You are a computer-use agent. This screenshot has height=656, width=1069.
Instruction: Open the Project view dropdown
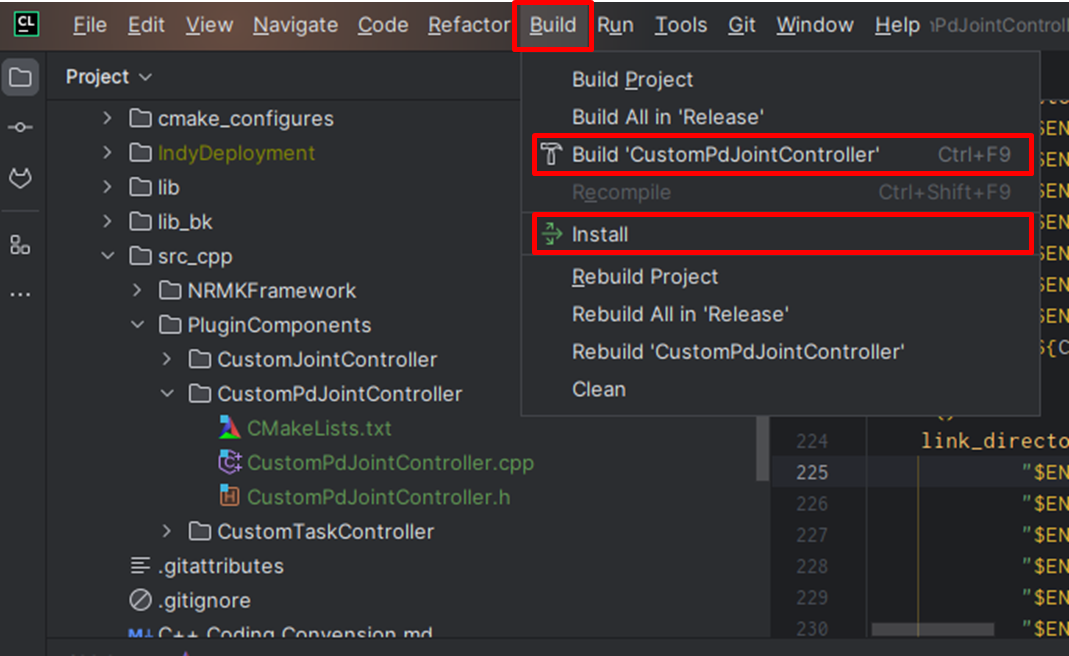coord(108,77)
